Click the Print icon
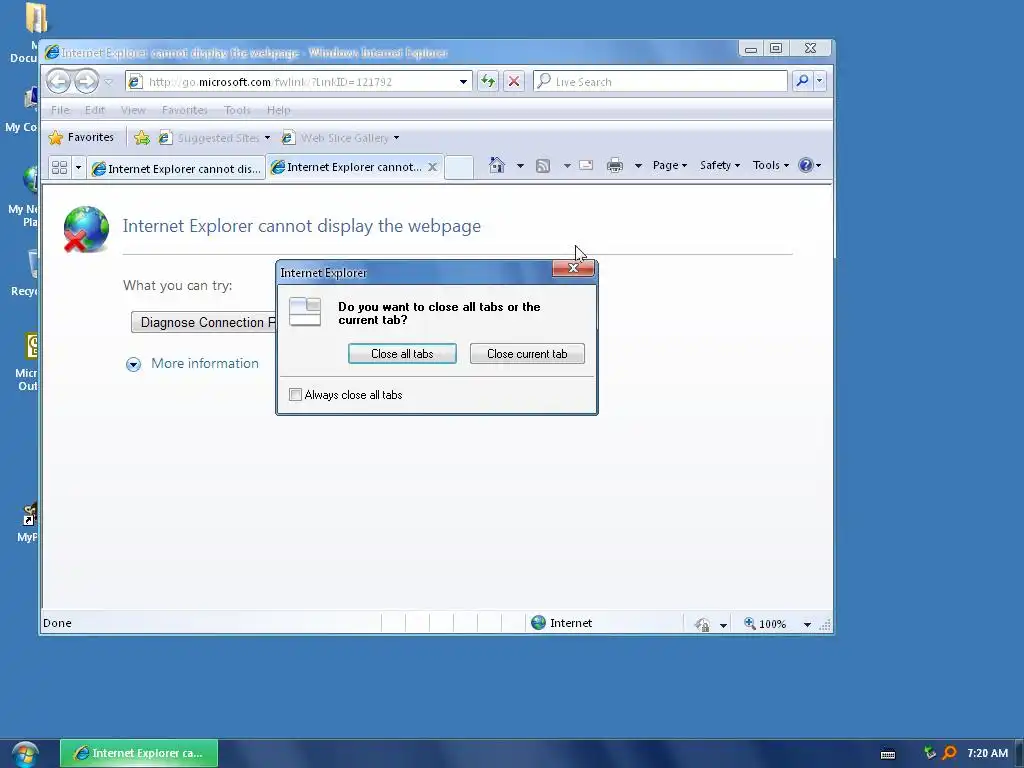 click(615, 165)
